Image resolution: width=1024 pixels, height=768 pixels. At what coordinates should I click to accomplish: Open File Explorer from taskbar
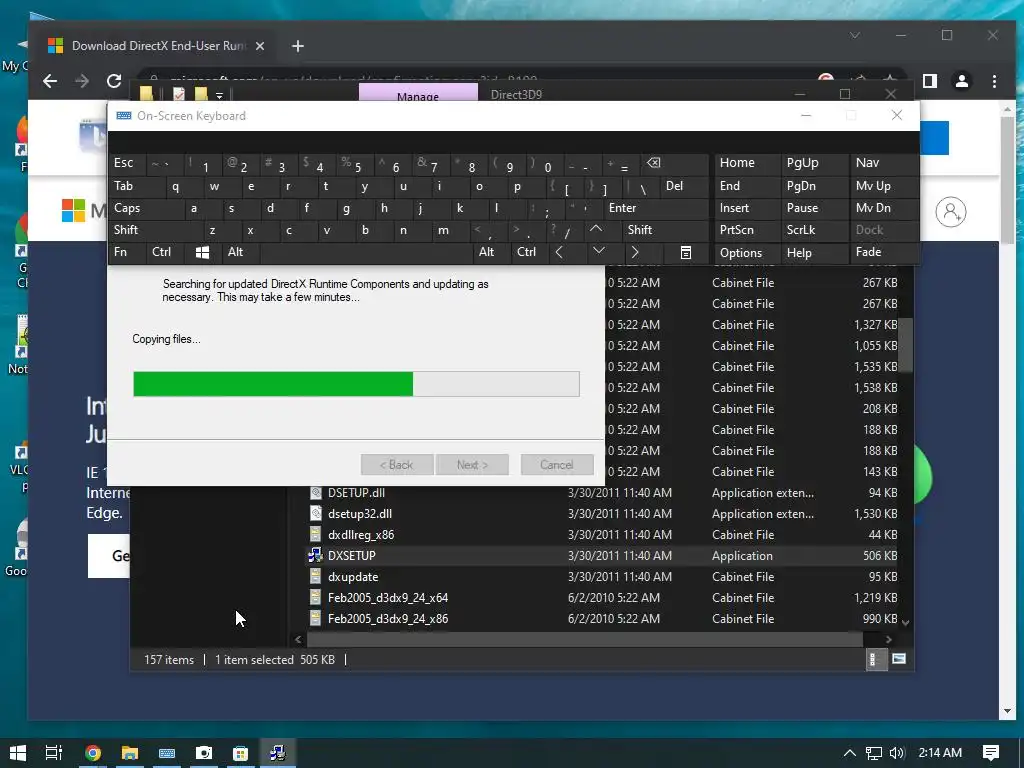point(129,752)
